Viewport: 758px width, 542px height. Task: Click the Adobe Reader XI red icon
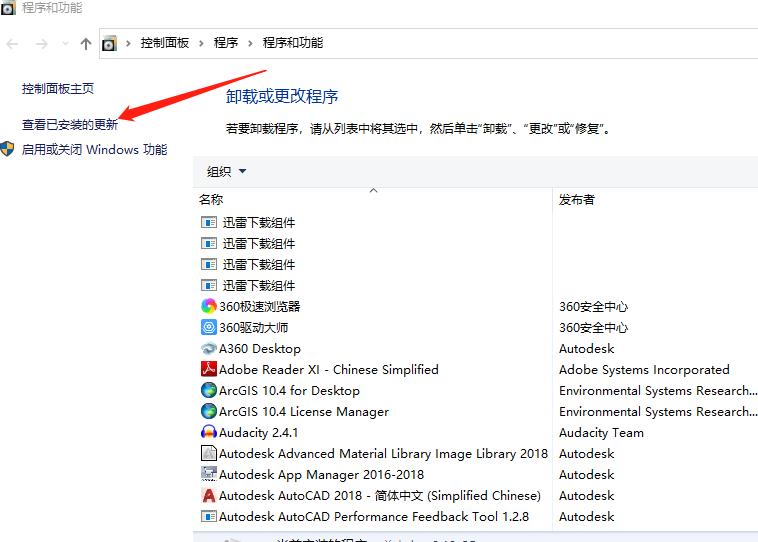click(x=208, y=369)
